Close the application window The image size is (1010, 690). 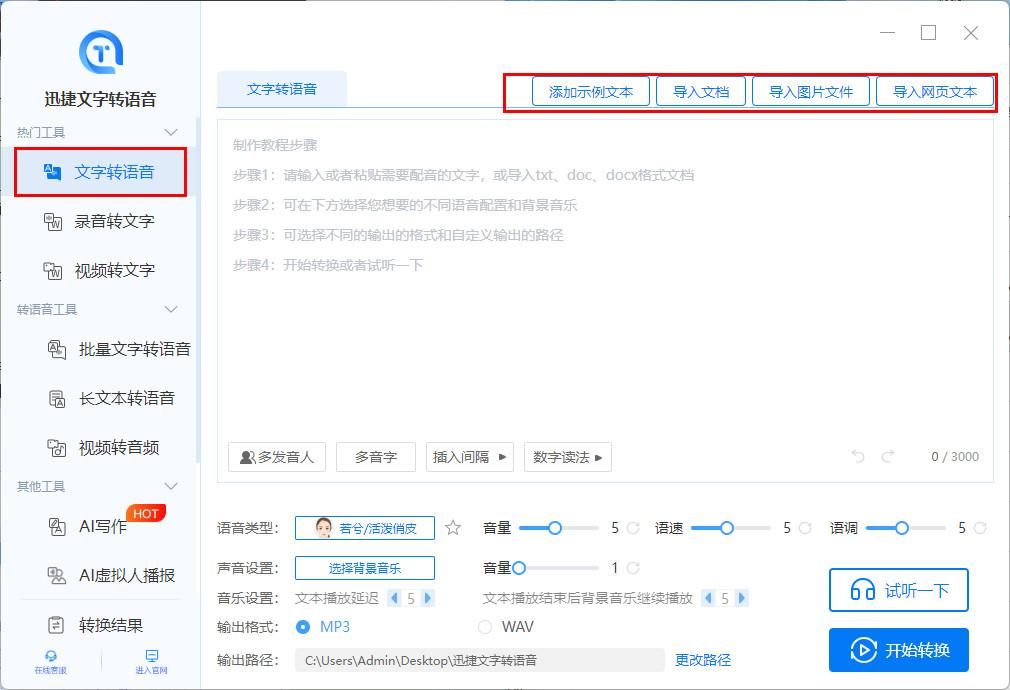tap(971, 32)
